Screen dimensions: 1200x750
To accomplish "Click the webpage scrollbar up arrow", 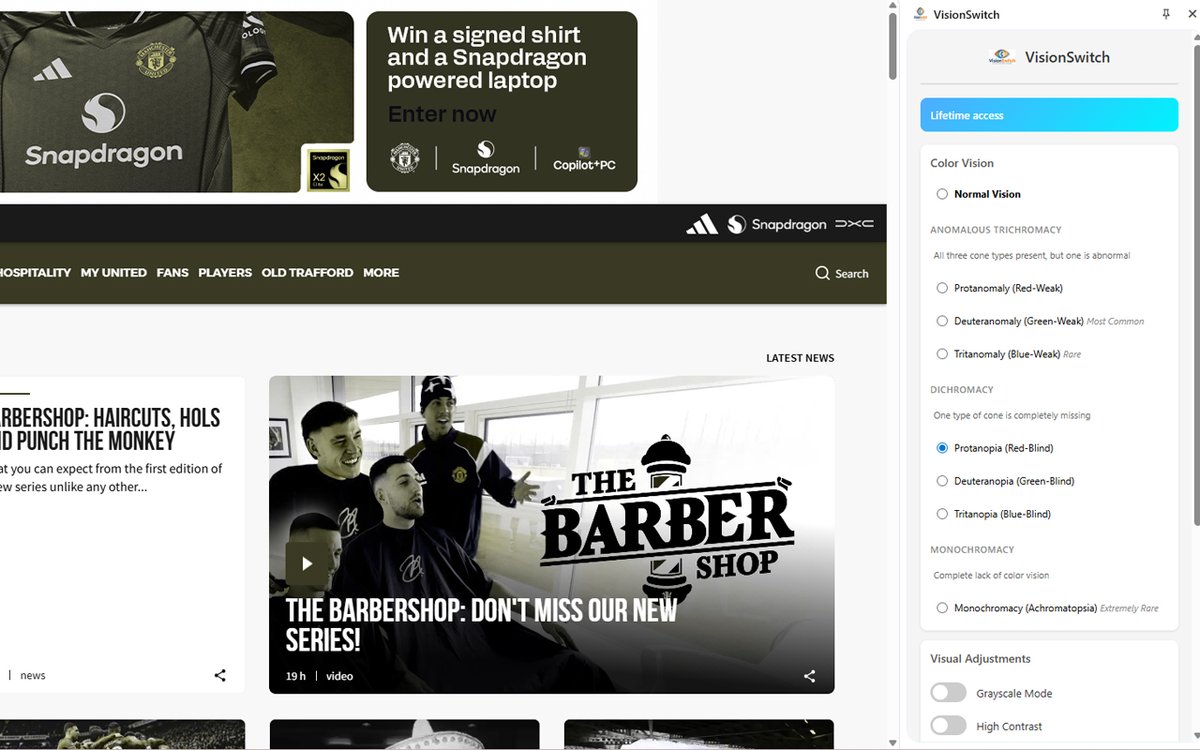I will (x=893, y=6).
